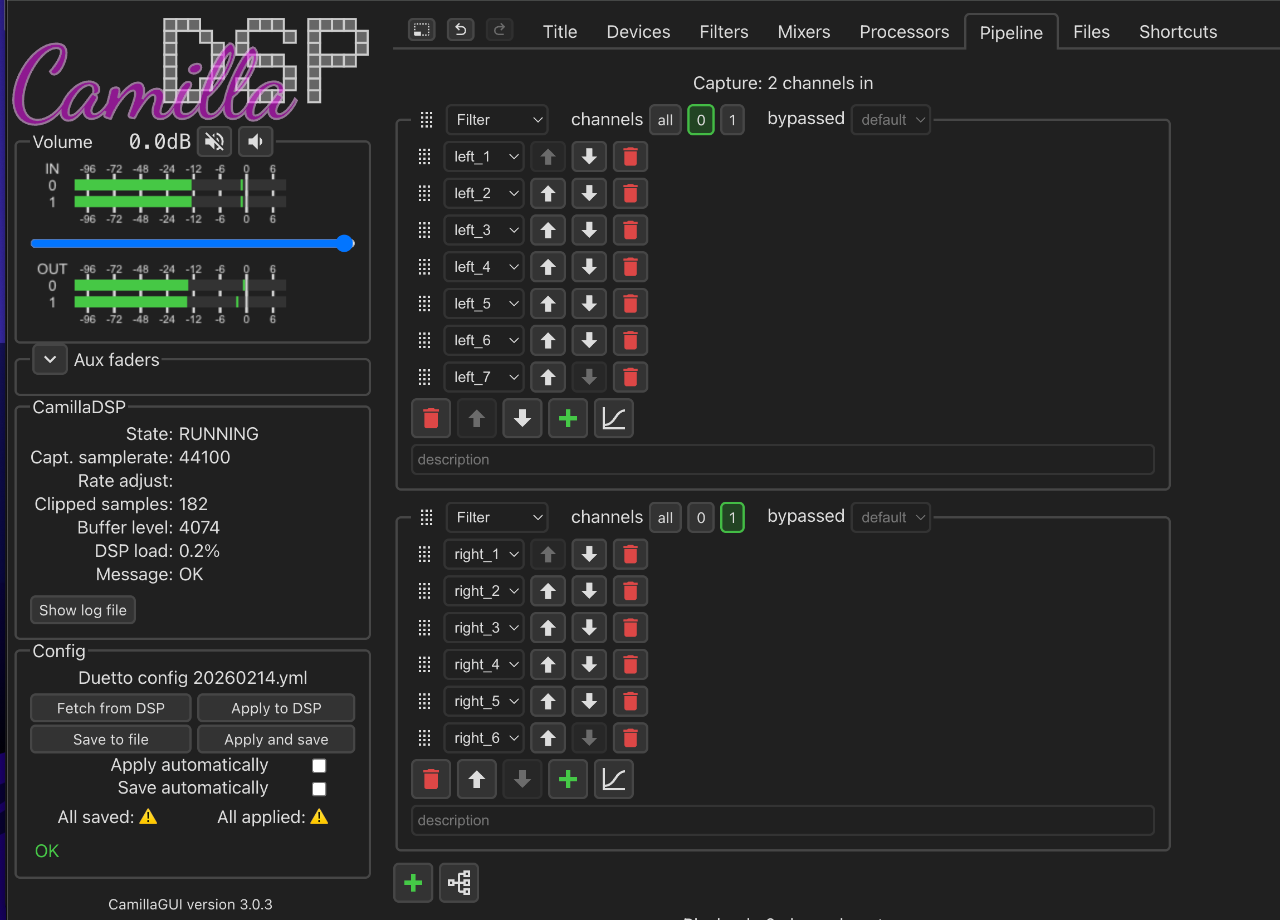Open the bypassed dropdown of the second step

coord(890,518)
